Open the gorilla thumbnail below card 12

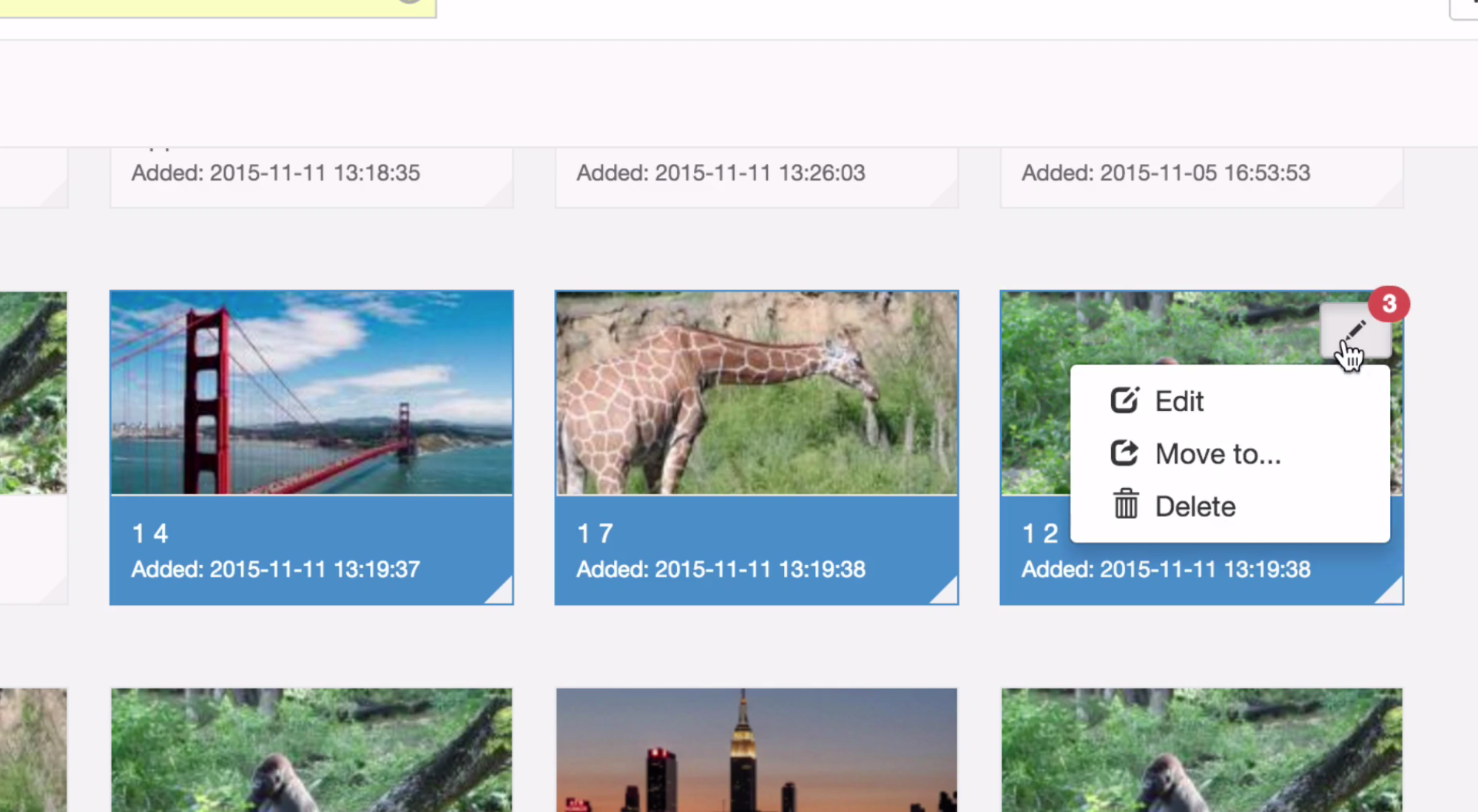[x=1201, y=750]
